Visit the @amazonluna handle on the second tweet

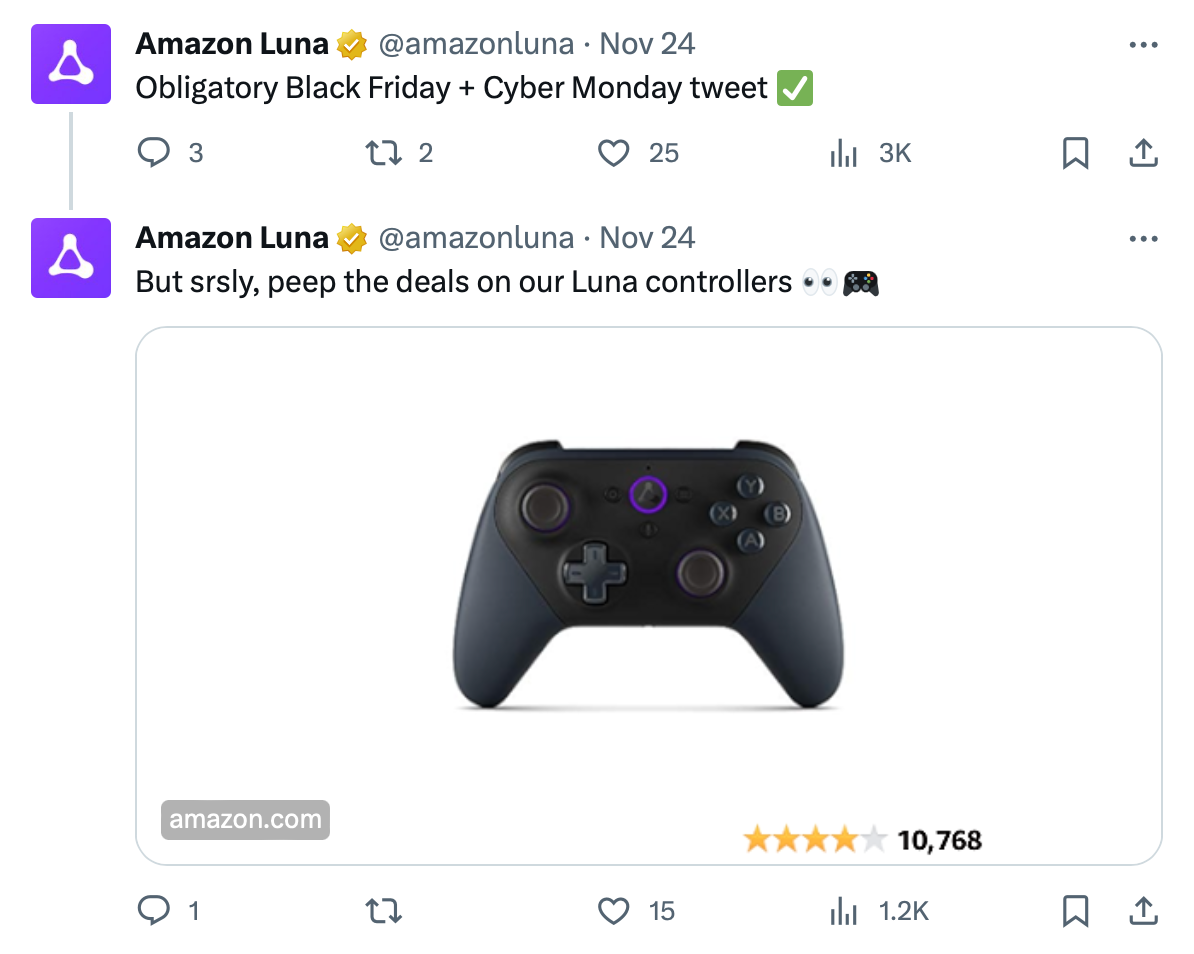(x=476, y=239)
